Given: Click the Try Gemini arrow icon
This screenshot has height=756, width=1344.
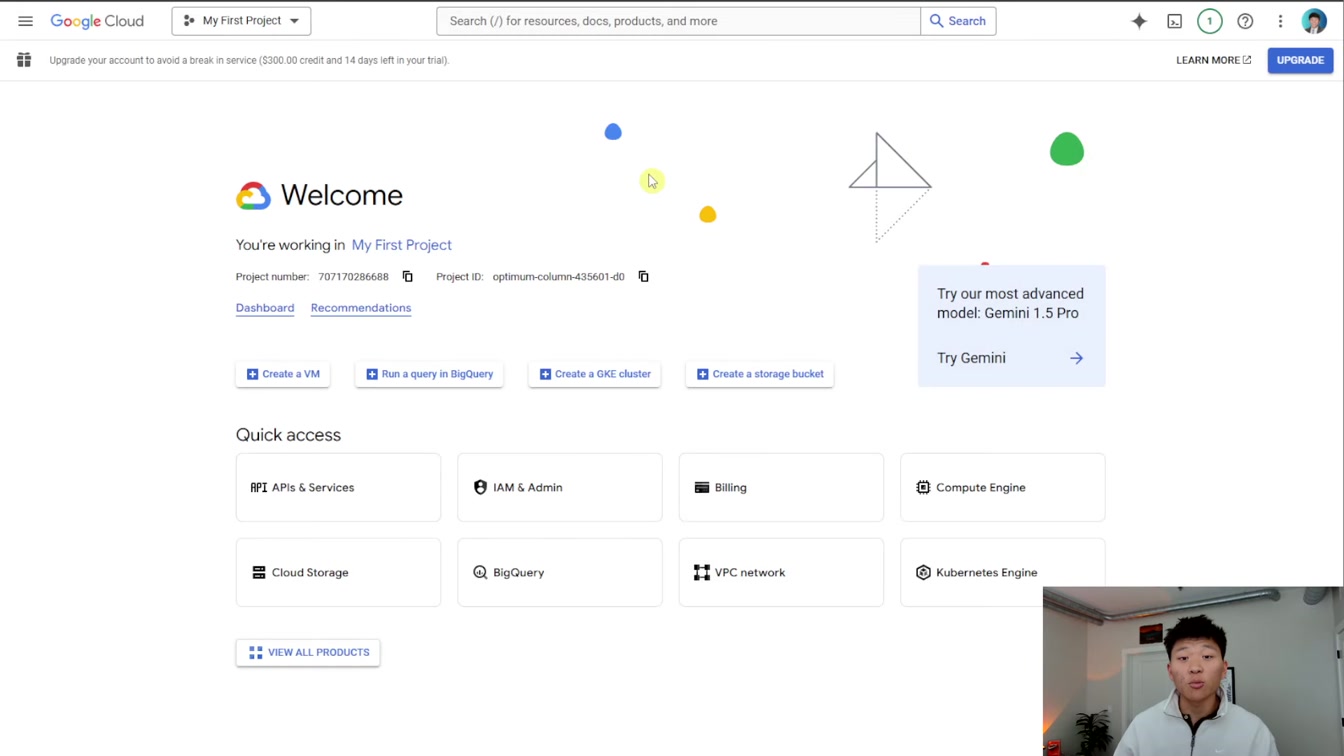Looking at the screenshot, I should (1076, 358).
